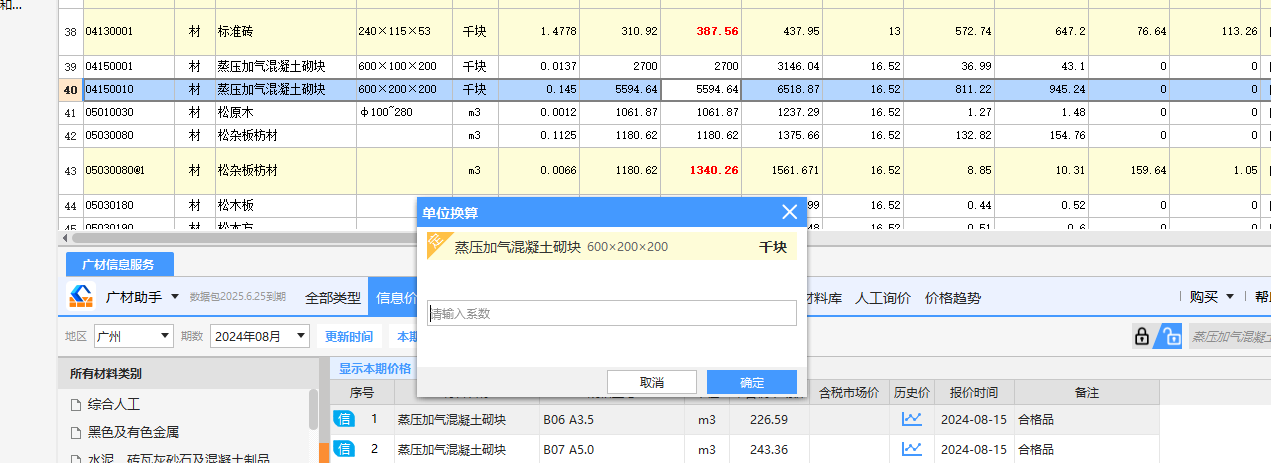The width and height of the screenshot is (1271, 463).
Task: Click the 请输入系数 coefficient field
Action: point(612,313)
